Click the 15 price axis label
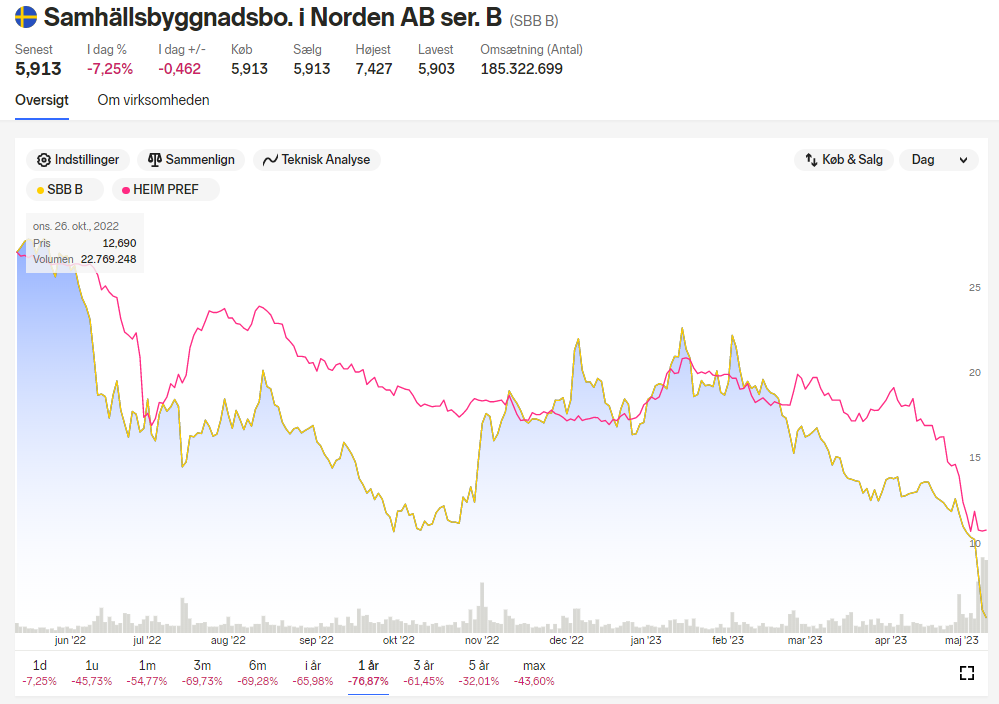 point(975,457)
